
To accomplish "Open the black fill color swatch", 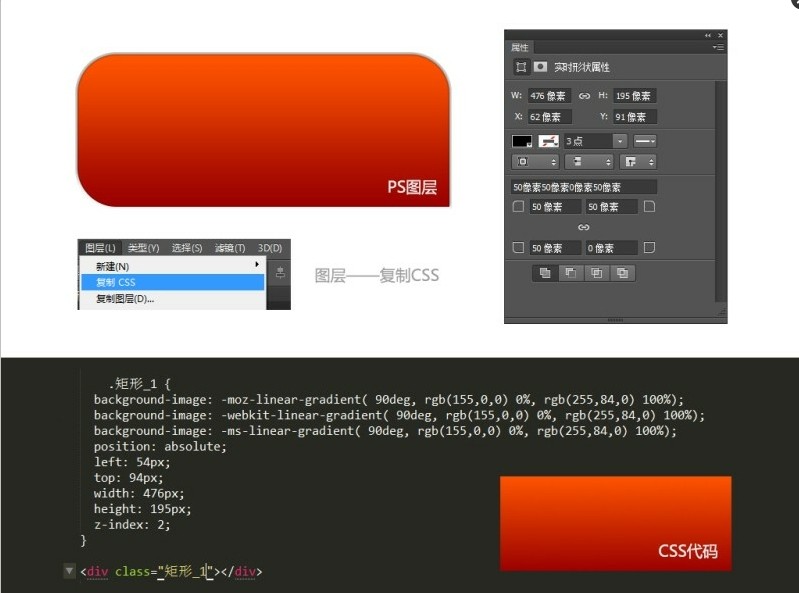I will (x=522, y=141).
